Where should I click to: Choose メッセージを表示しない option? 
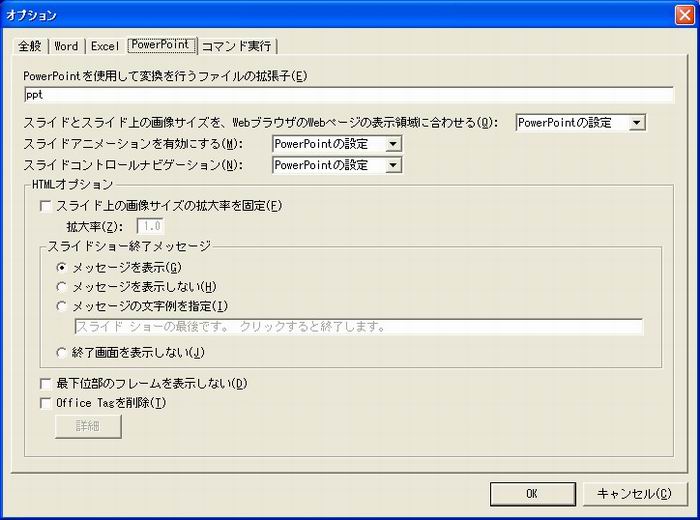pyautogui.click(x=62, y=287)
